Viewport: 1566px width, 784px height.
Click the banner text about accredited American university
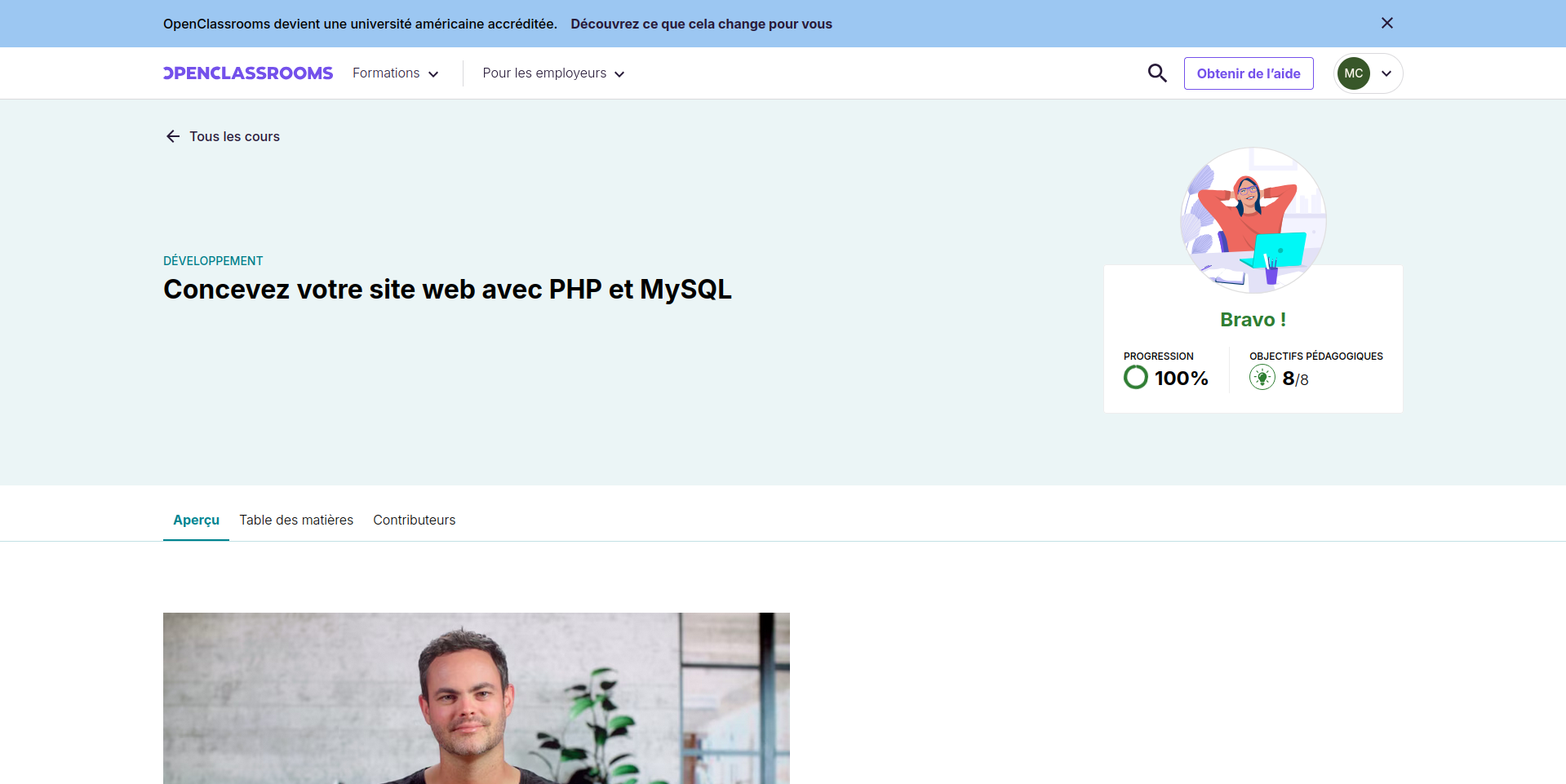360,24
